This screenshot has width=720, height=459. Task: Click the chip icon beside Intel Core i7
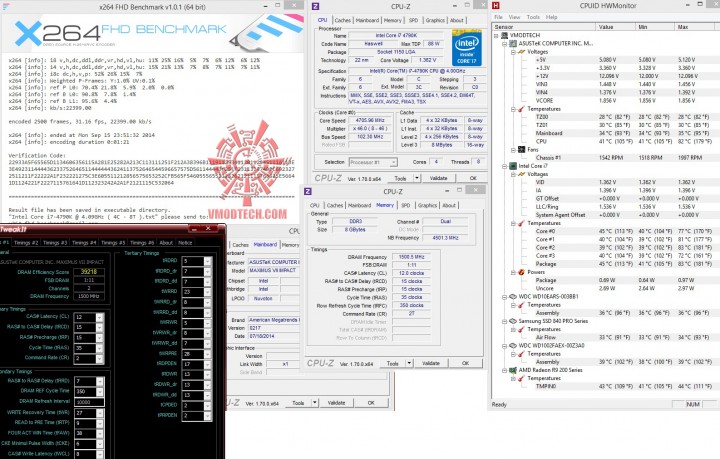tap(513, 166)
